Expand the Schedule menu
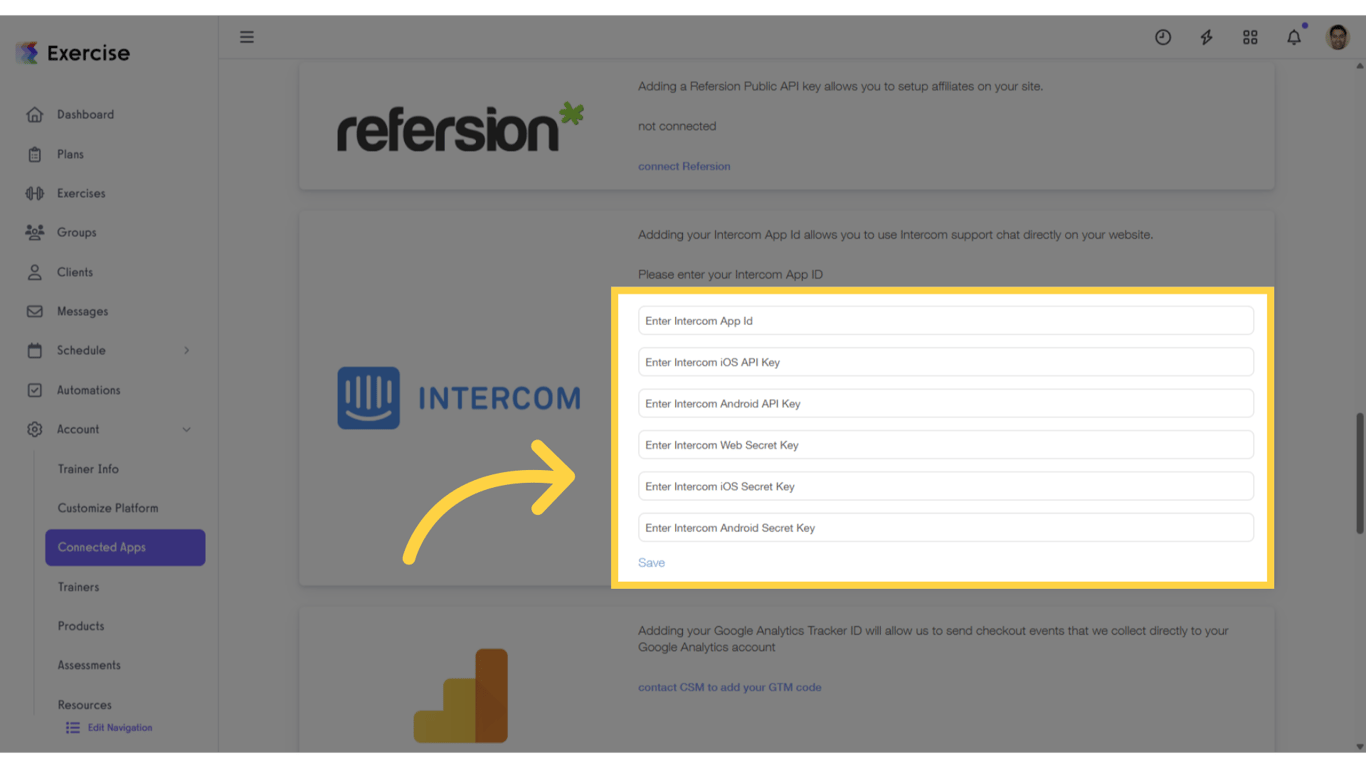Image resolution: width=1366 pixels, height=768 pixels. (82, 350)
